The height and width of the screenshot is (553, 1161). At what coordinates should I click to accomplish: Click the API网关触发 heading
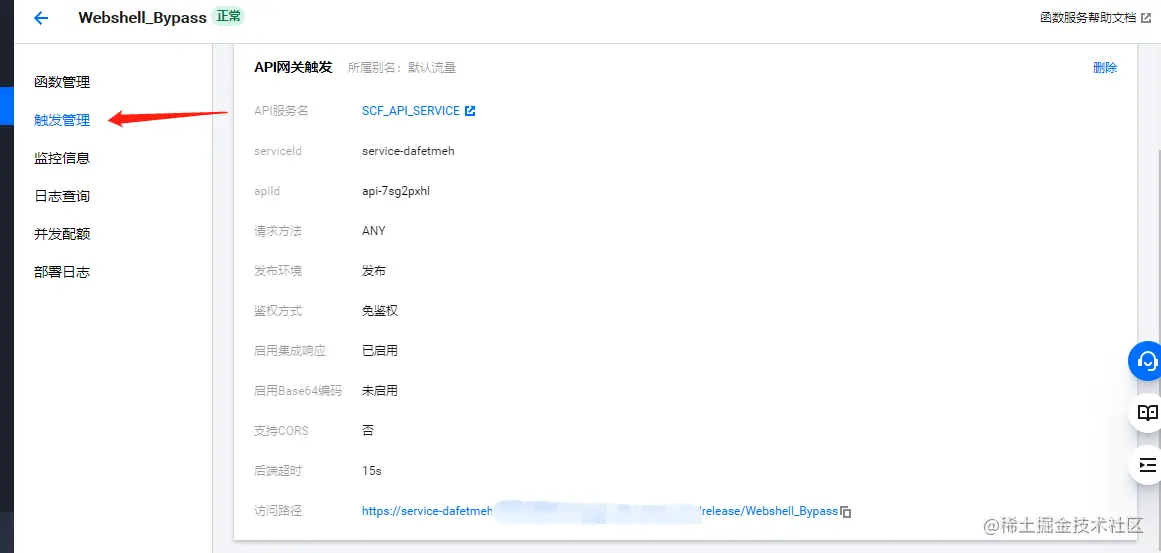pyautogui.click(x=293, y=67)
